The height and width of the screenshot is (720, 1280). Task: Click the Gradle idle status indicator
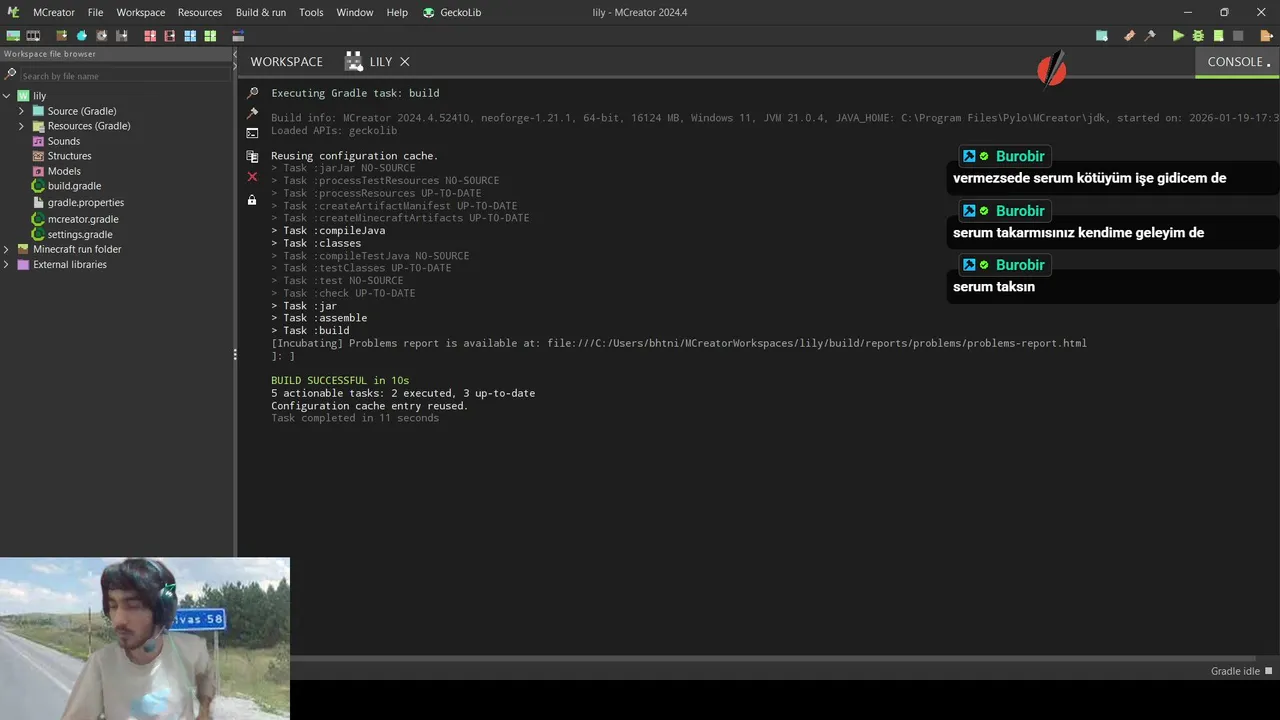[x=1241, y=671]
